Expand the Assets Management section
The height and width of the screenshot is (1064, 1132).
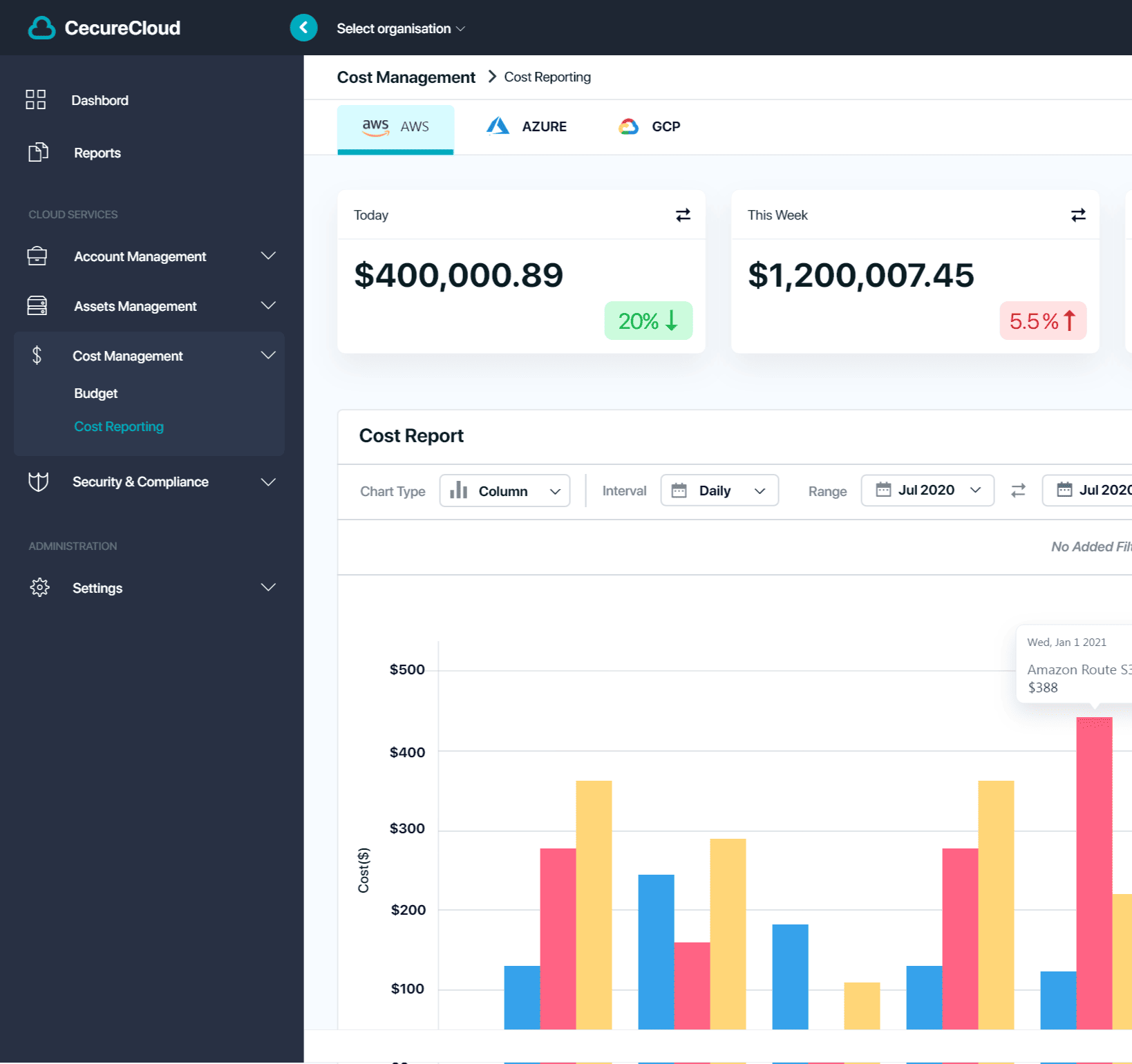click(x=267, y=306)
